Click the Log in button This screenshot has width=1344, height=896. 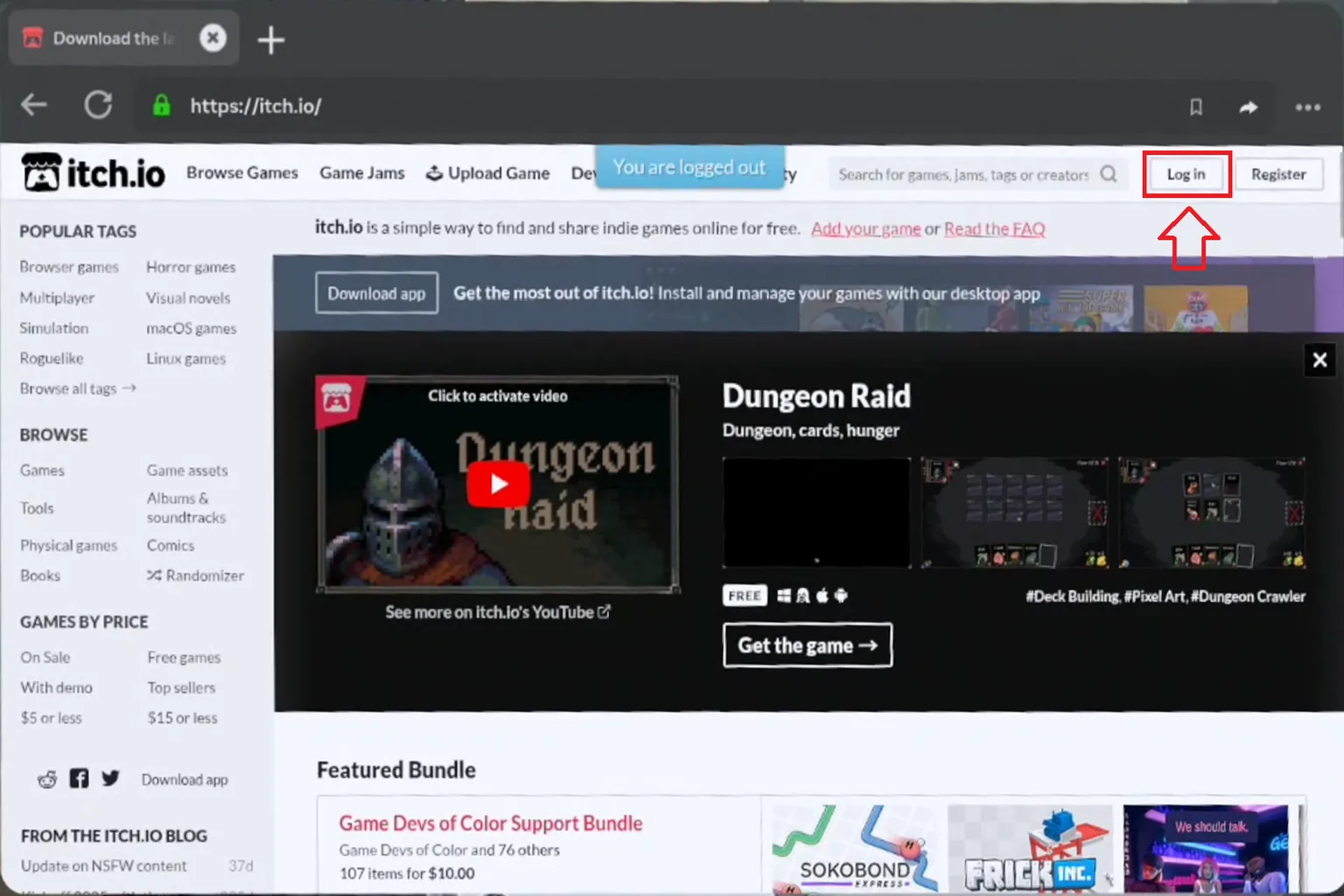tap(1186, 174)
